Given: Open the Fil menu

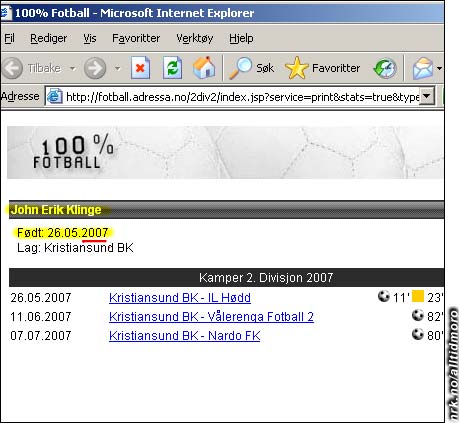Looking at the screenshot, I should click(9, 38).
